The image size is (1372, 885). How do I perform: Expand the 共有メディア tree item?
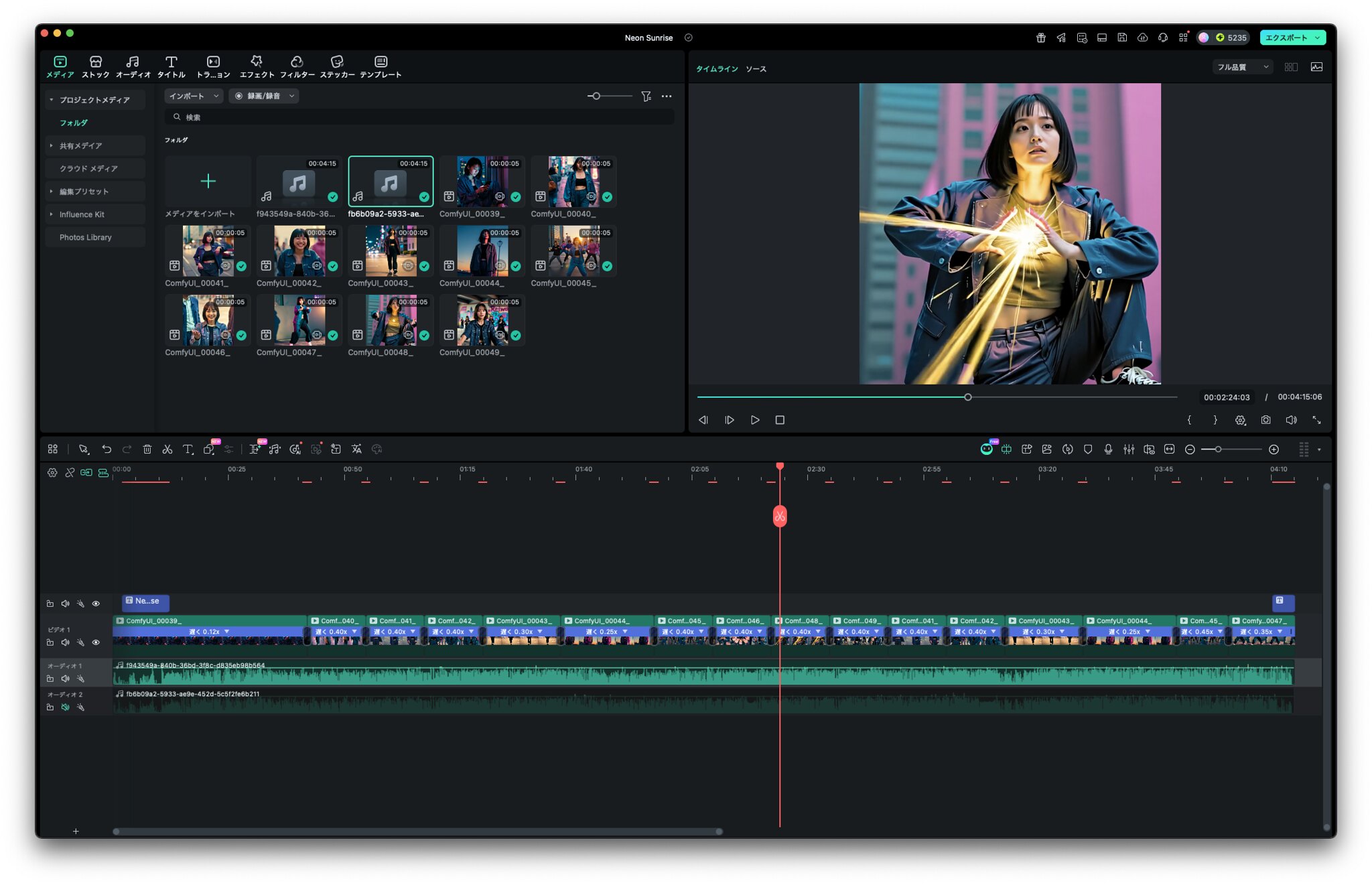coord(52,145)
